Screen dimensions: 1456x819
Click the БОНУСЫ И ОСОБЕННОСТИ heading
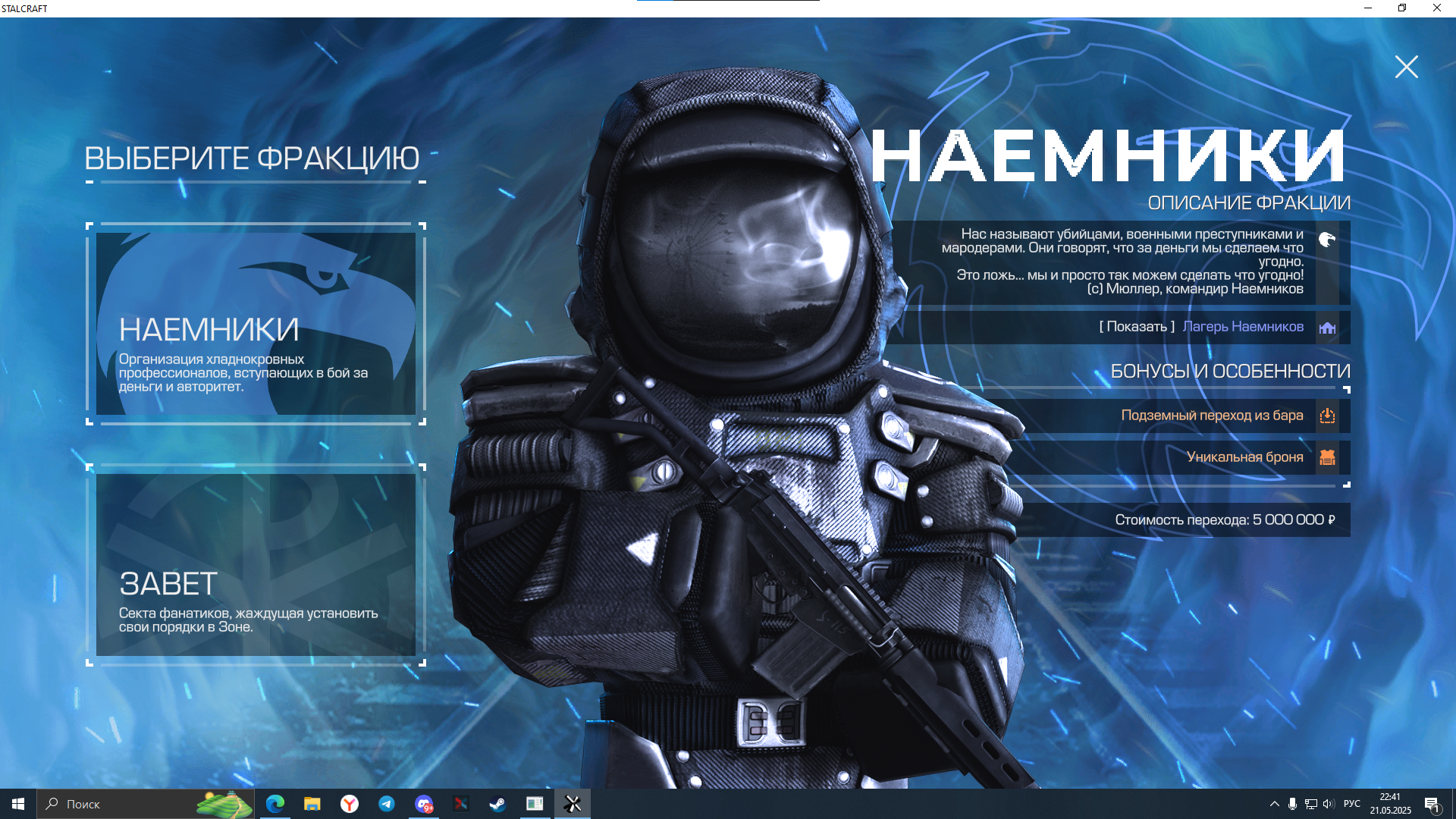[x=1230, y=372]
